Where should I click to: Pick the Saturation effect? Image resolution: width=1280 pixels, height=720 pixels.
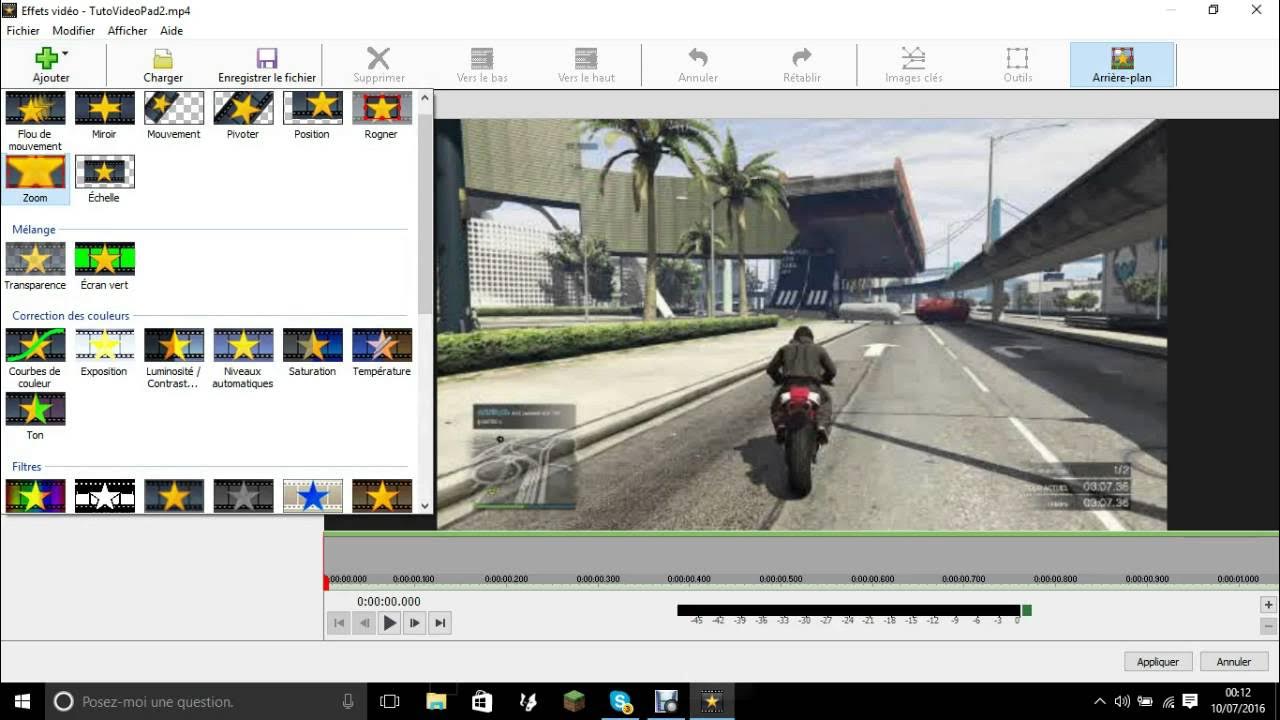[312, 353]
